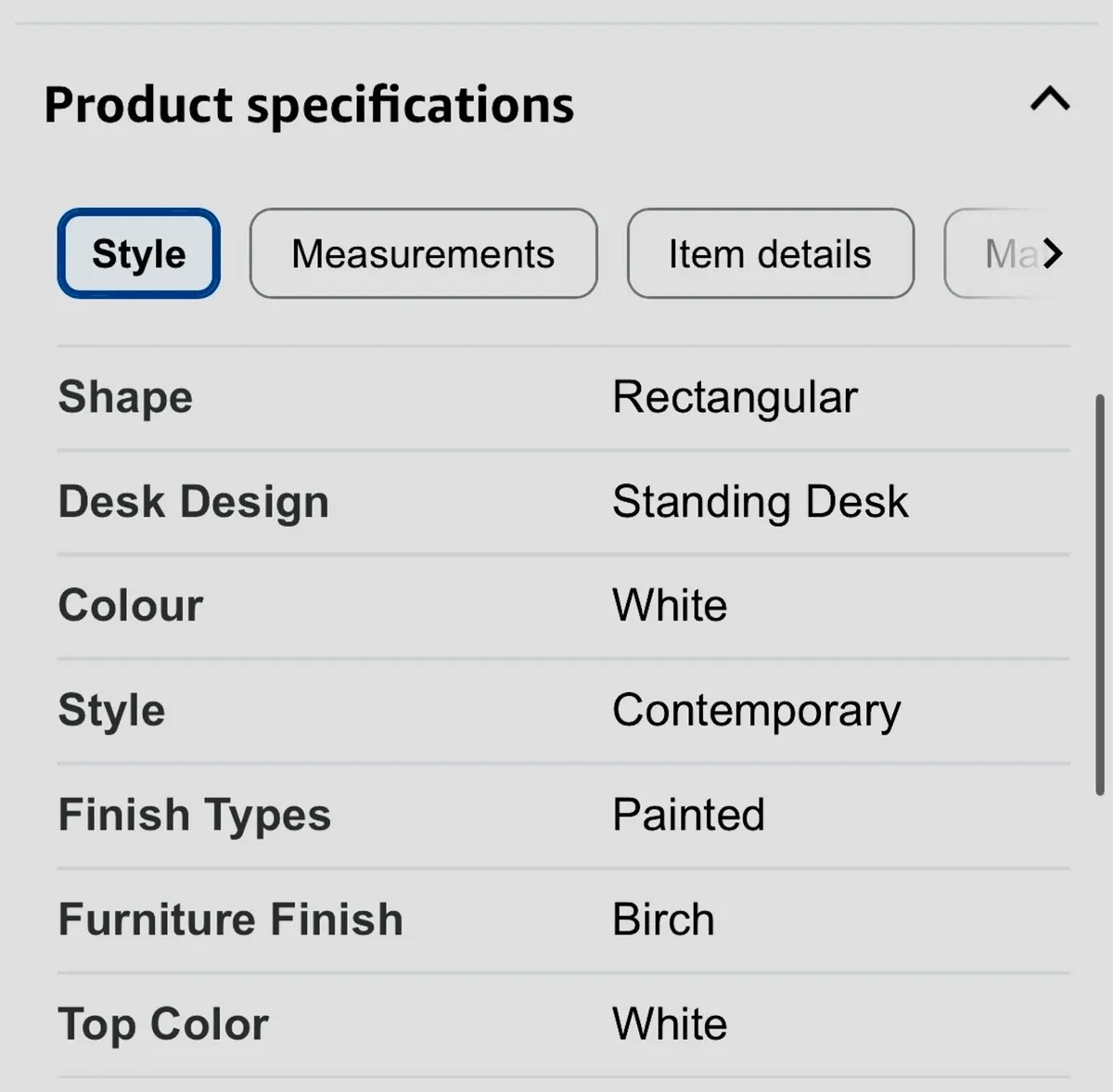Click the Birch furniture finish value
The image size is (1113, 1092).
[662, 919]
